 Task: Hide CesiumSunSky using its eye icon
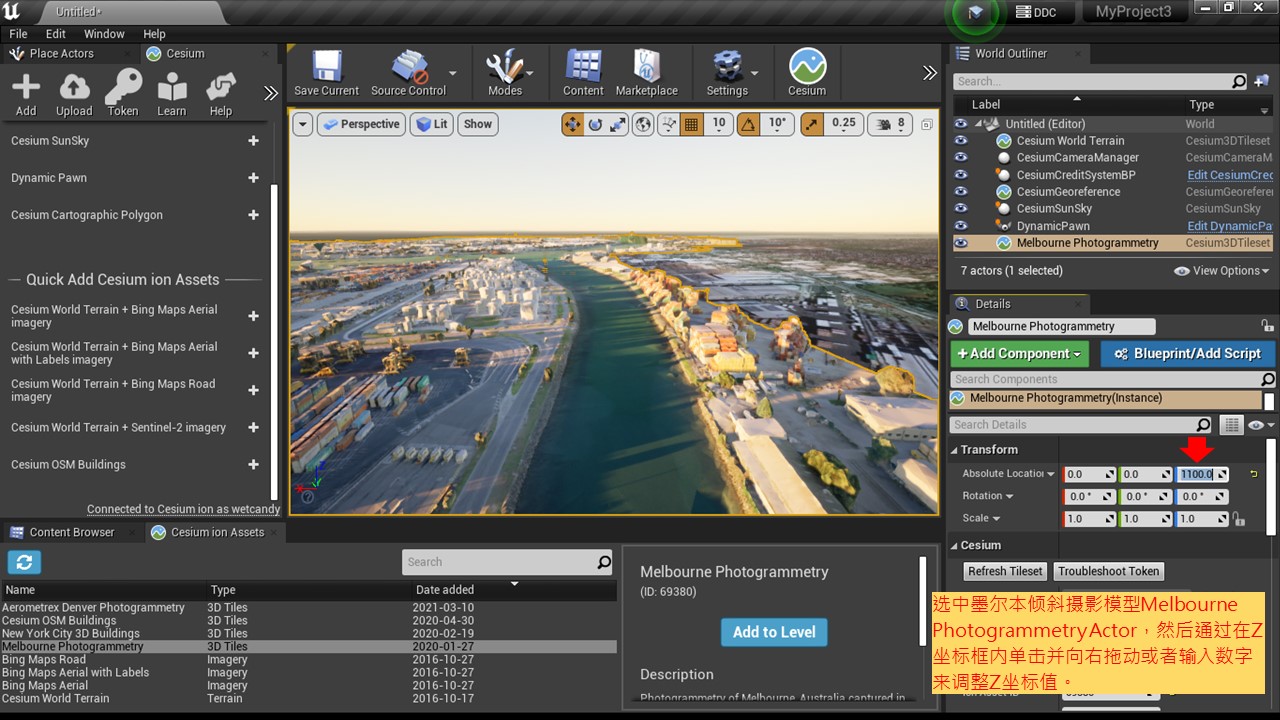click(x=961, y=209)
